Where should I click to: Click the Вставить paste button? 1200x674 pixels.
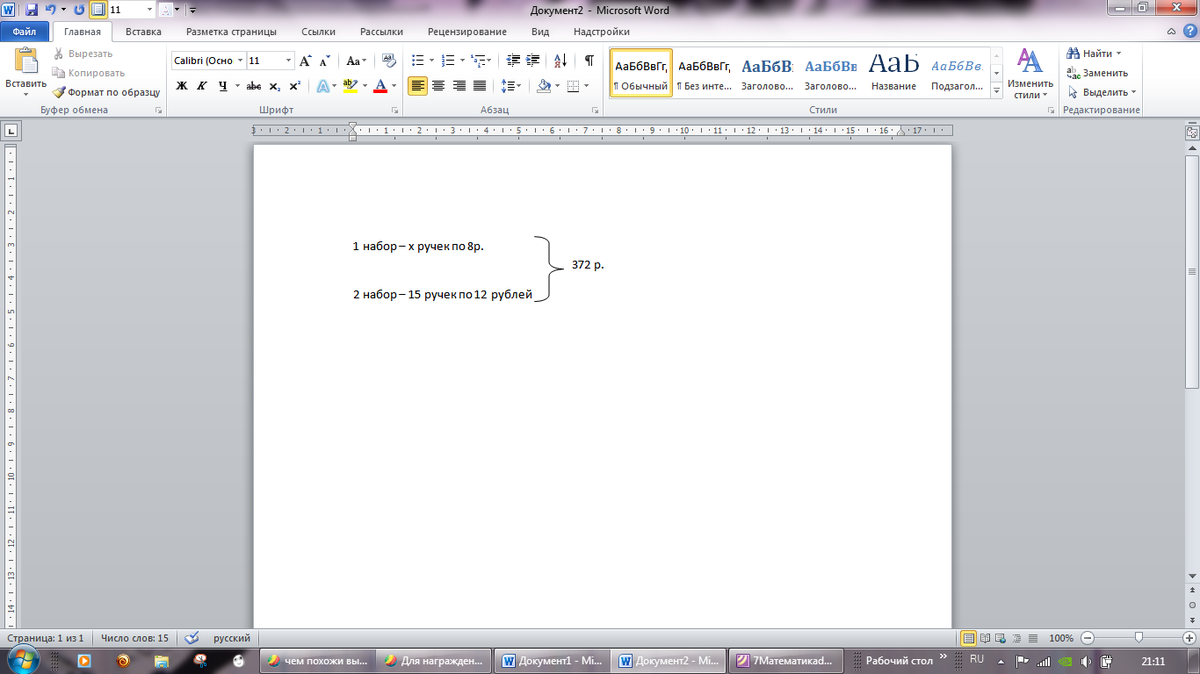coord(25,70)
